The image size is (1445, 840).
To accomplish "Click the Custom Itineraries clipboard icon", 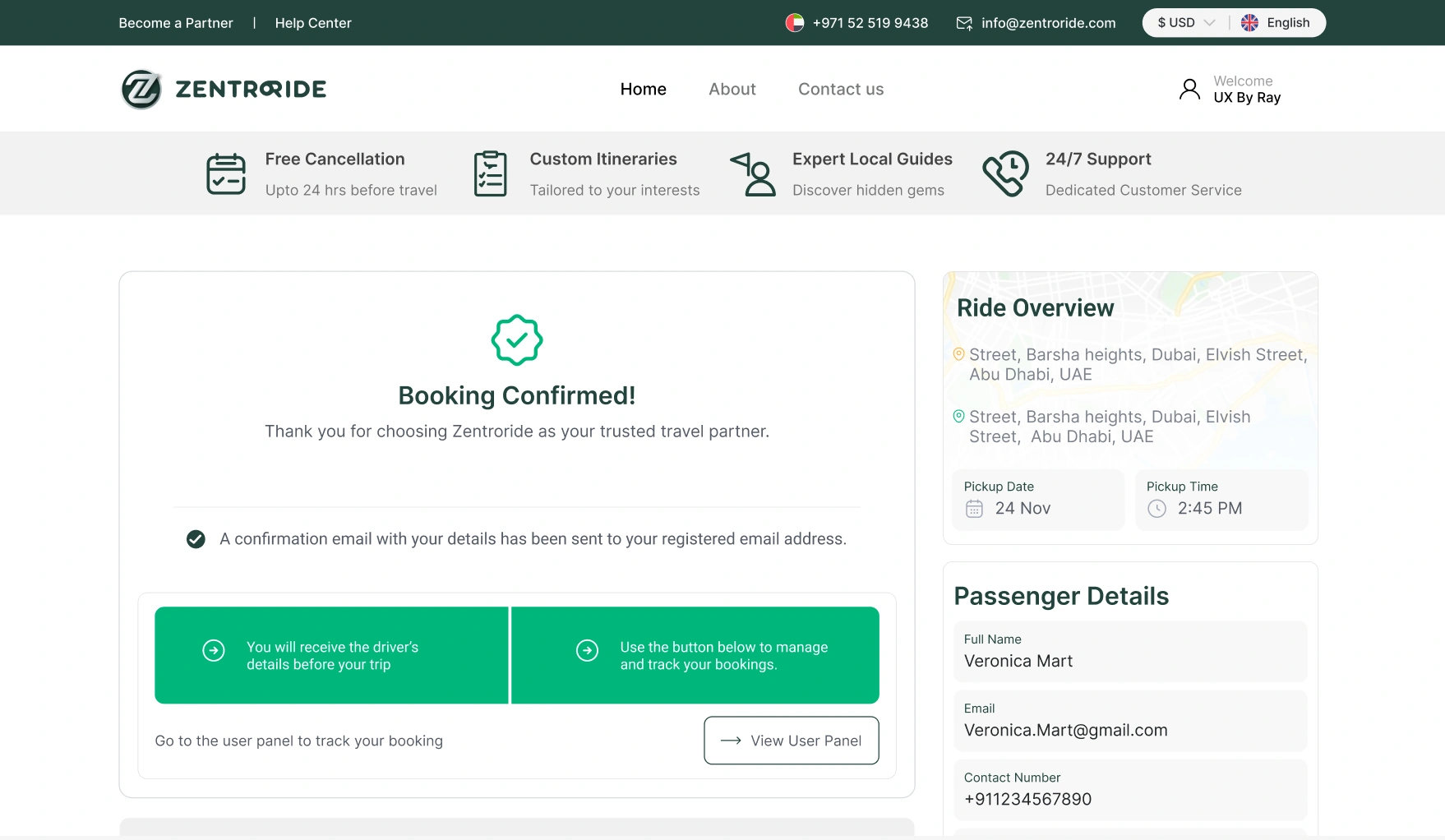I will 491,173.
